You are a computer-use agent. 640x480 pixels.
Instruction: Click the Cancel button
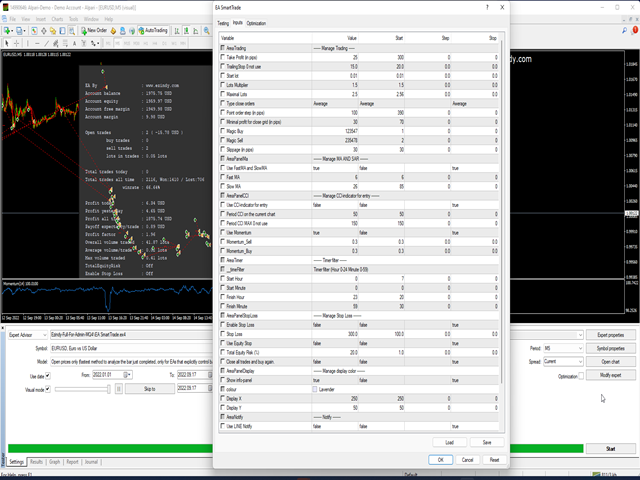(x=467, y=460)
